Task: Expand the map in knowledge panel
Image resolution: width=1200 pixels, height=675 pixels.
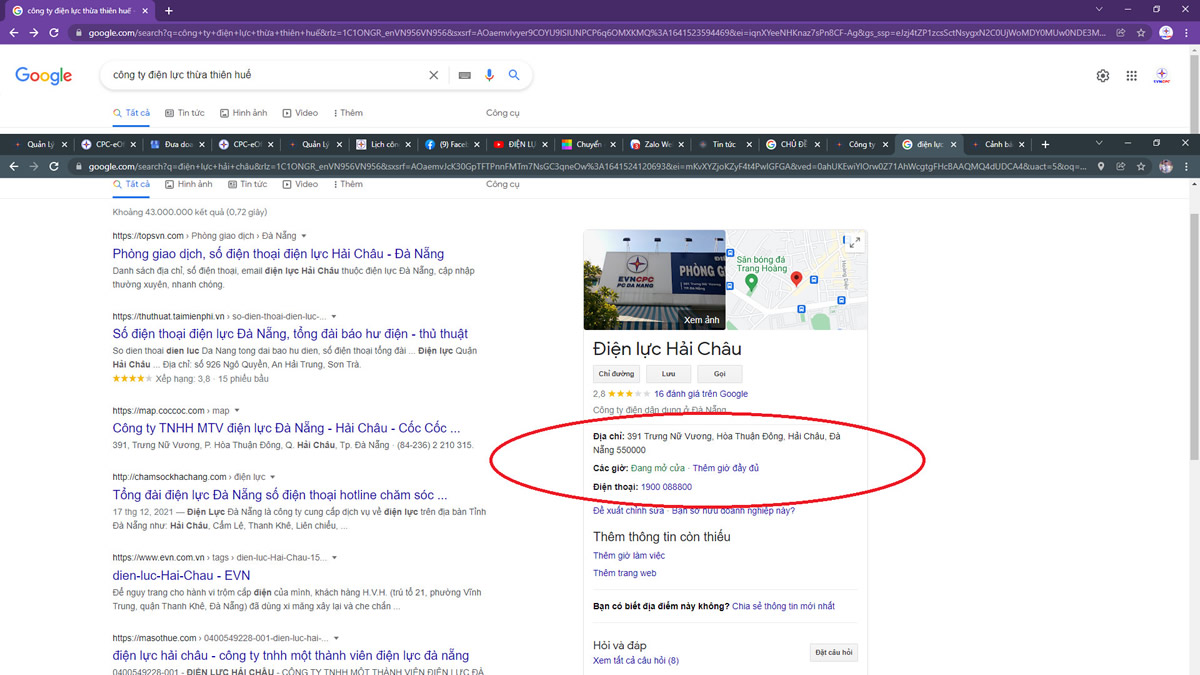Action: (x=854, y=242)
